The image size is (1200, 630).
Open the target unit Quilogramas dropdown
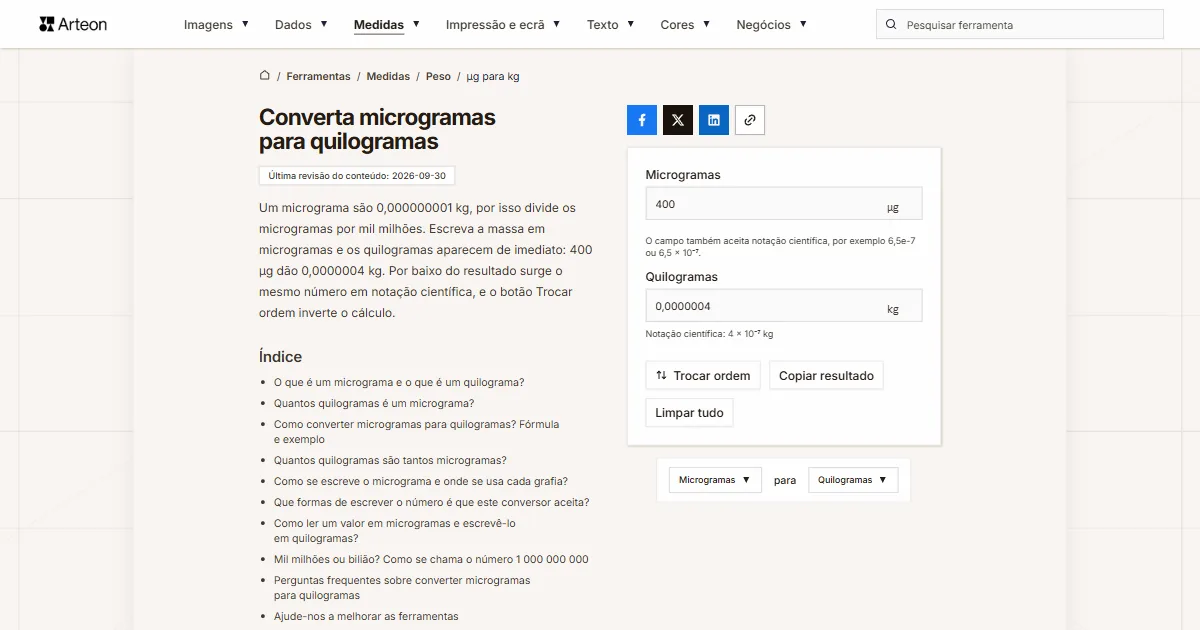(853, 480)
